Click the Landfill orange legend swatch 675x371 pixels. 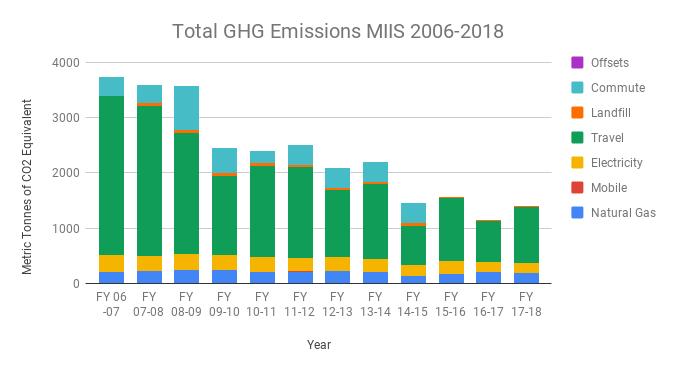point(577,112)
